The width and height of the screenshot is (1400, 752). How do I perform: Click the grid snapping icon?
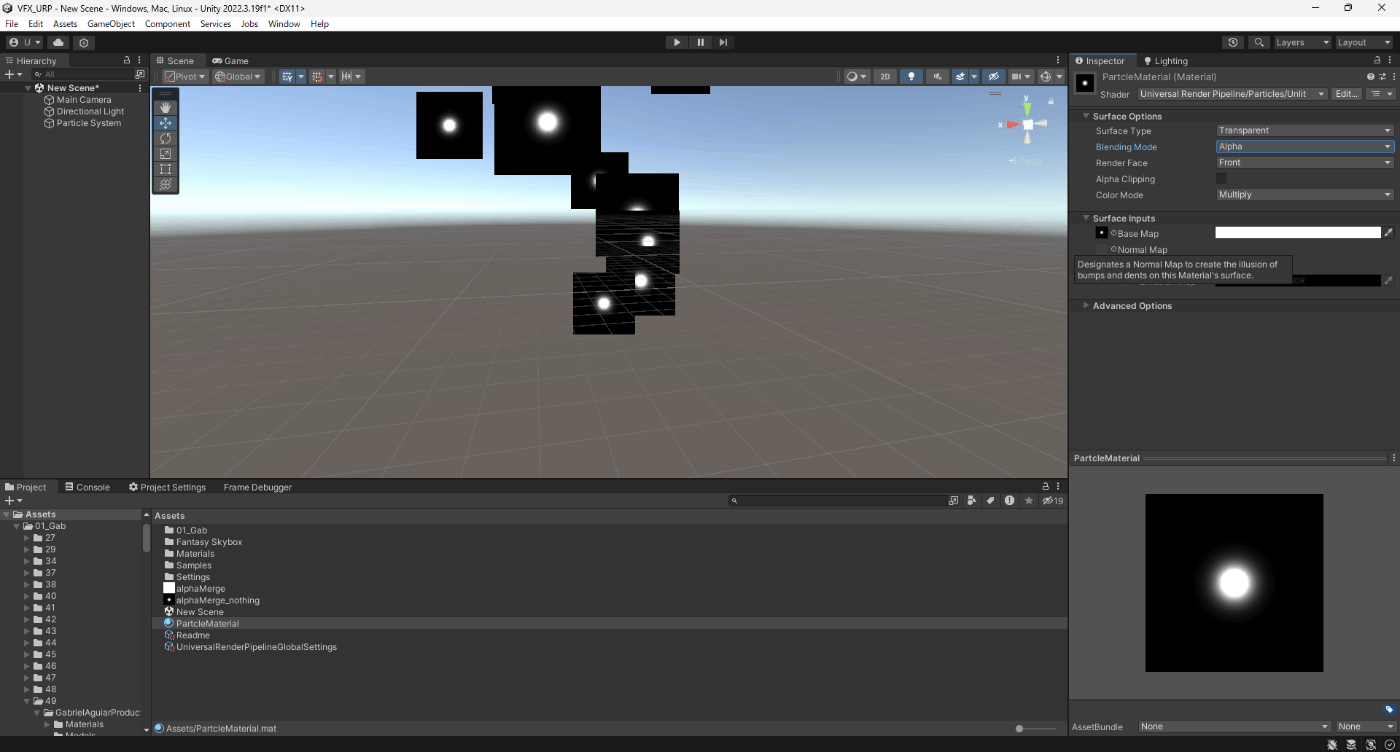click(317, 76)
